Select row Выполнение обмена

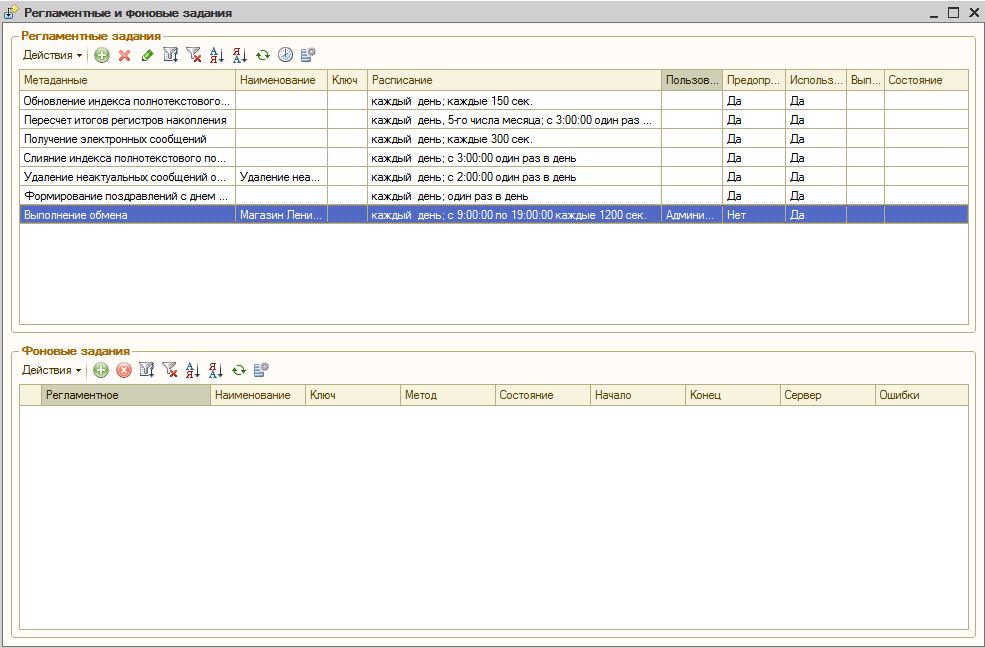tap(494, 215)
